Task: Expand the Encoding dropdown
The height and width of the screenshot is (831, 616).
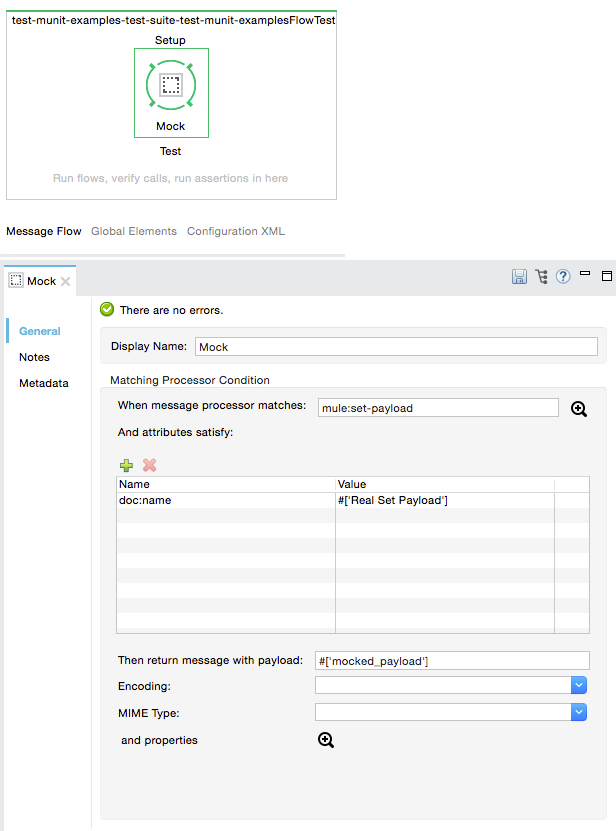Action: 578,685
